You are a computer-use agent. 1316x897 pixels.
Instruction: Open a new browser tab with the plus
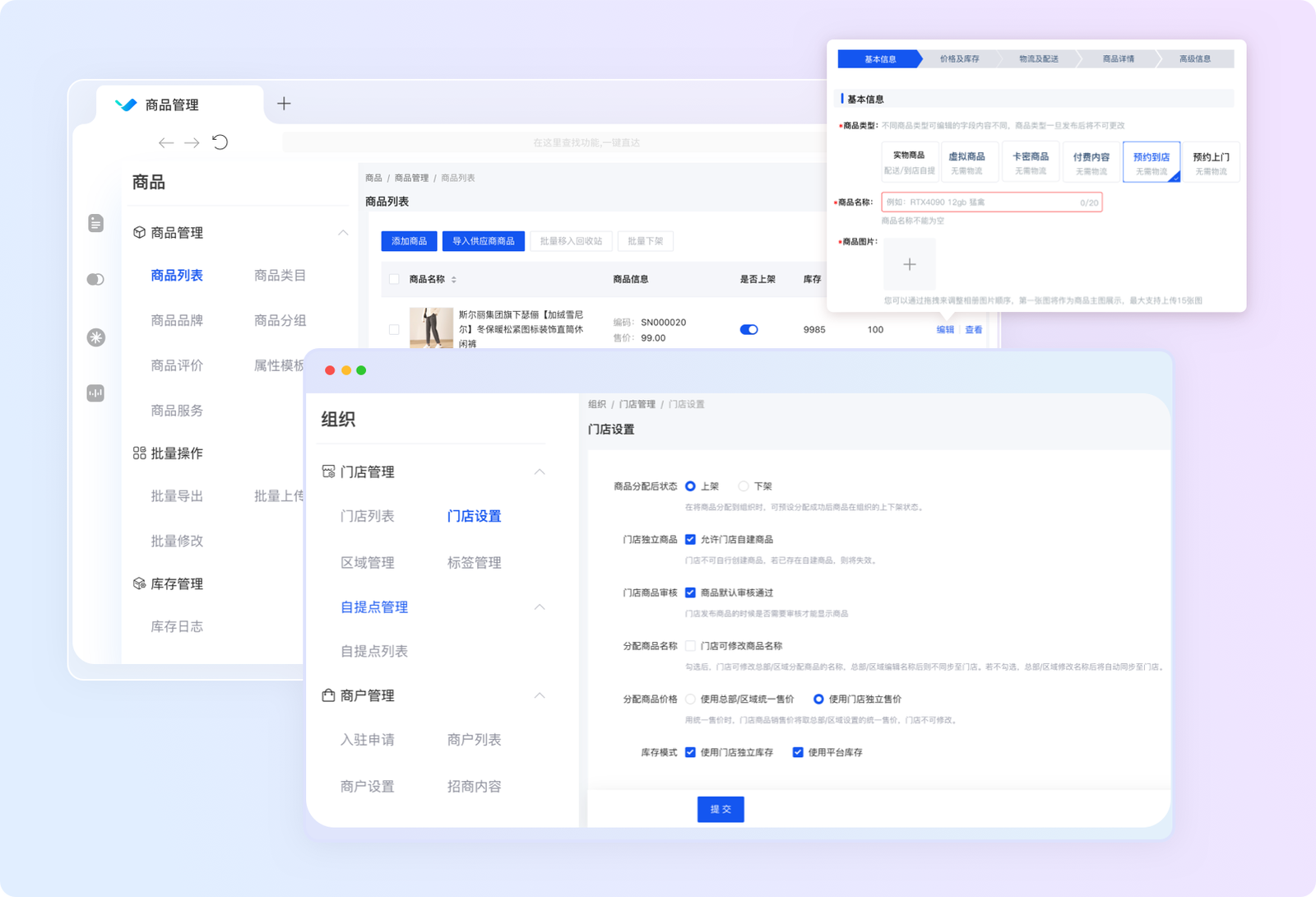[x=284, y=103]
